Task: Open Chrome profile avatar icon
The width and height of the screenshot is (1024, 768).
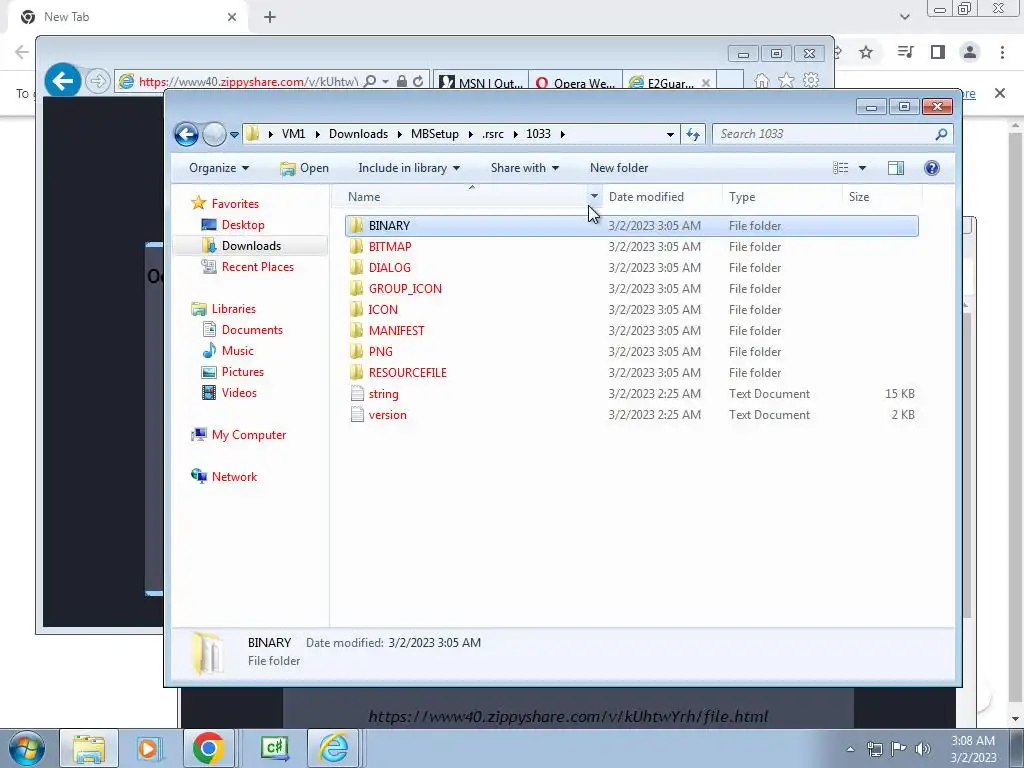Action: coord(970,52)
